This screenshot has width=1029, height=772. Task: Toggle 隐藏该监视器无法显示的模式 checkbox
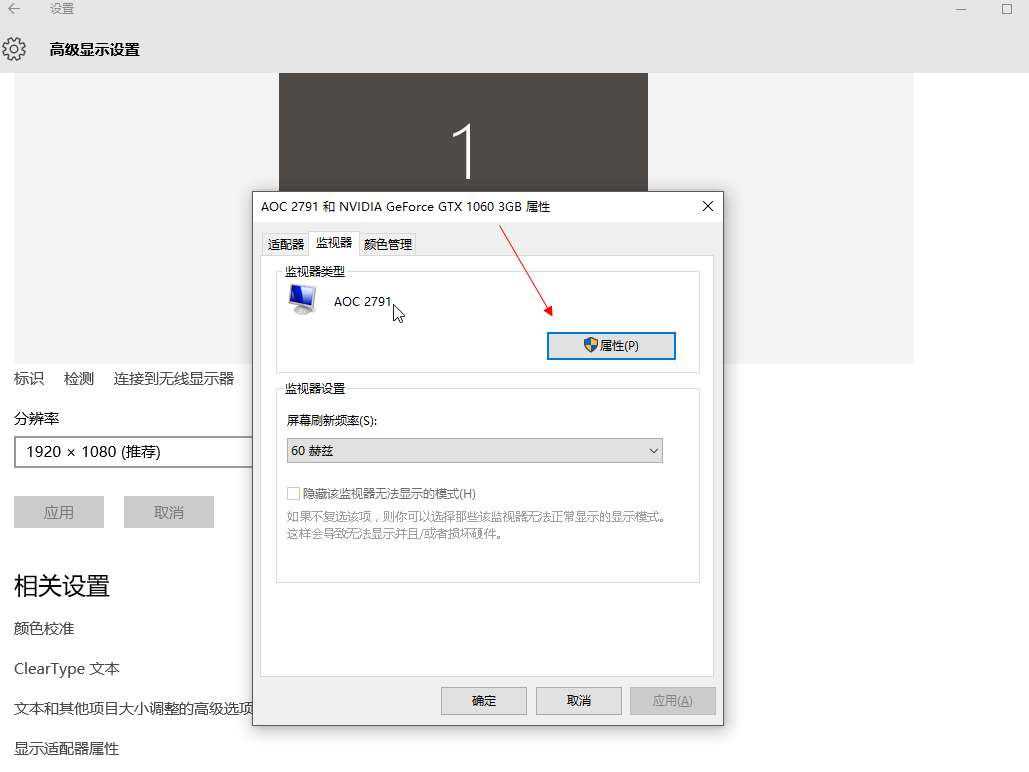click(x=293, y=493)
